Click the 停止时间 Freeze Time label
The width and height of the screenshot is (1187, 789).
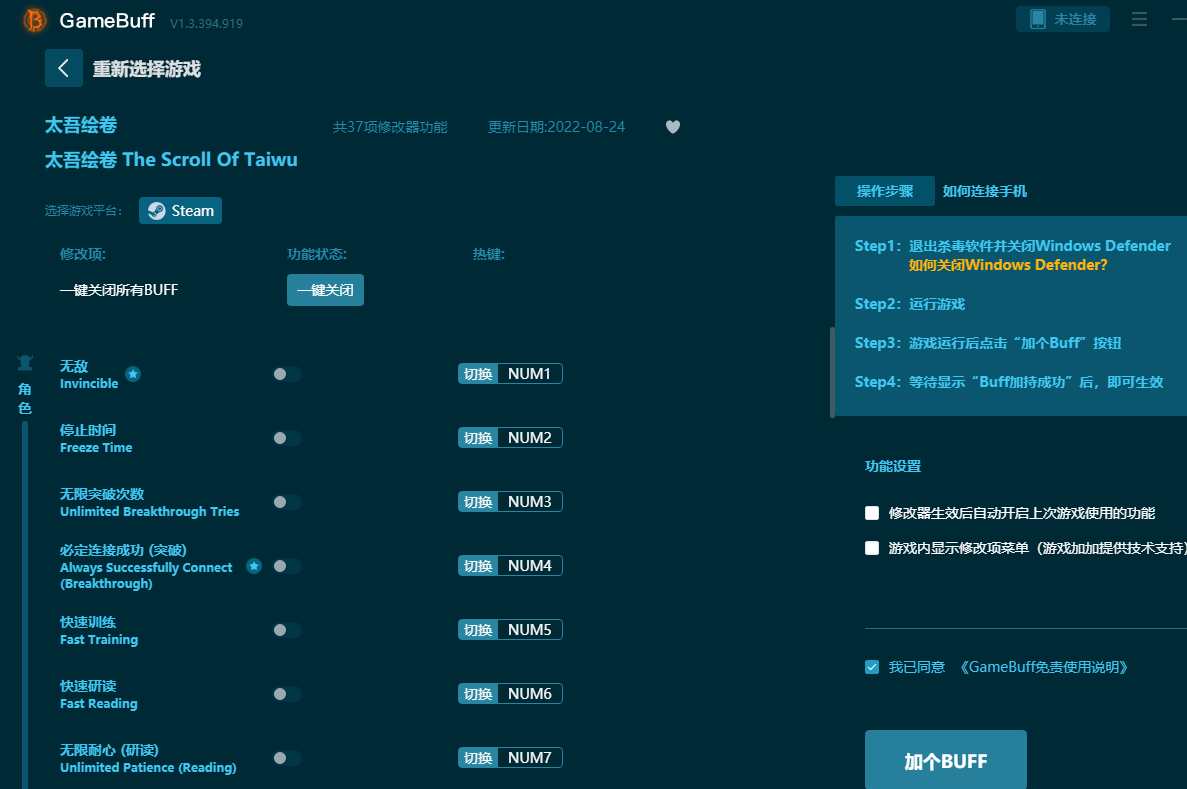(x=96, y=438)
